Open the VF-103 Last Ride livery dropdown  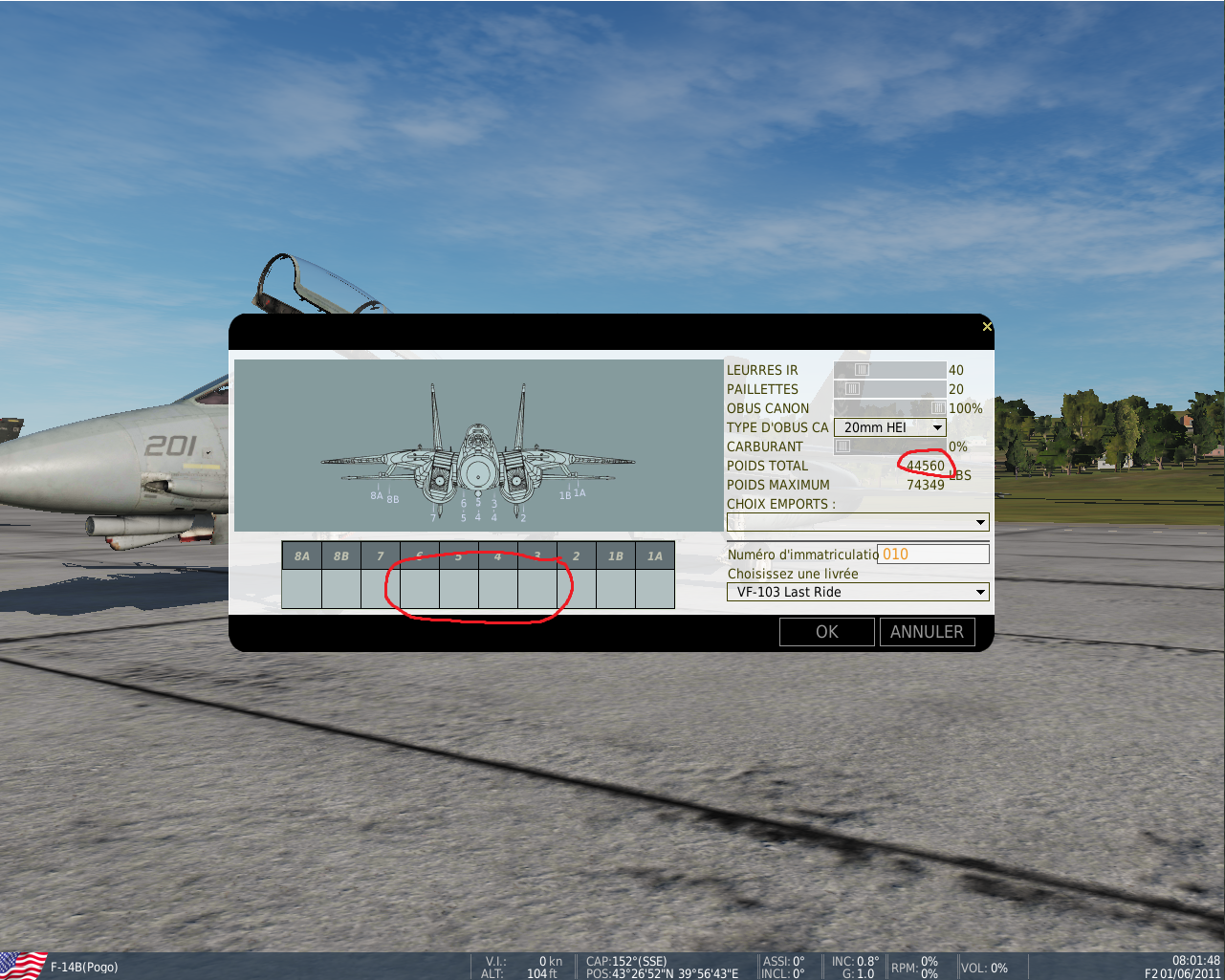pos(858,592)
